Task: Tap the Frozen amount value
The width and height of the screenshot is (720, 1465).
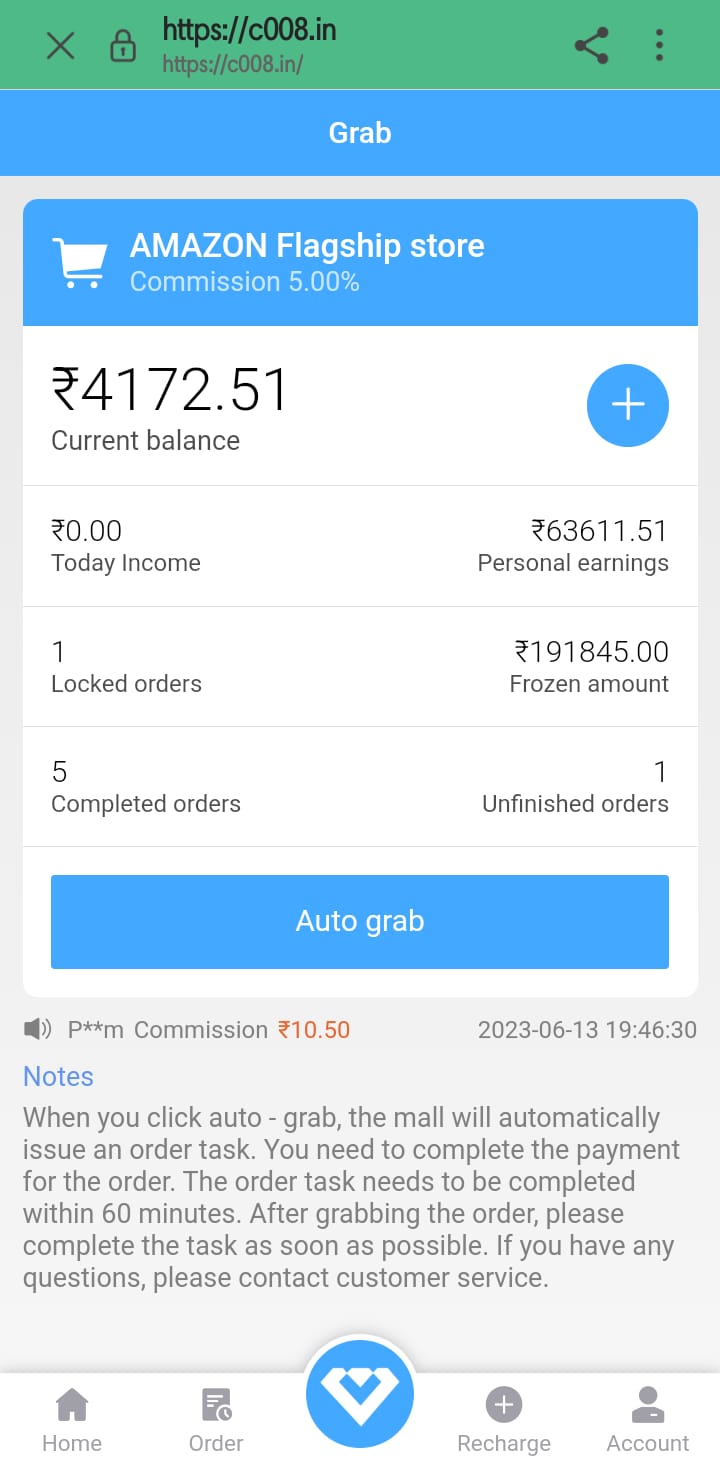Action: tap(591, 652)
